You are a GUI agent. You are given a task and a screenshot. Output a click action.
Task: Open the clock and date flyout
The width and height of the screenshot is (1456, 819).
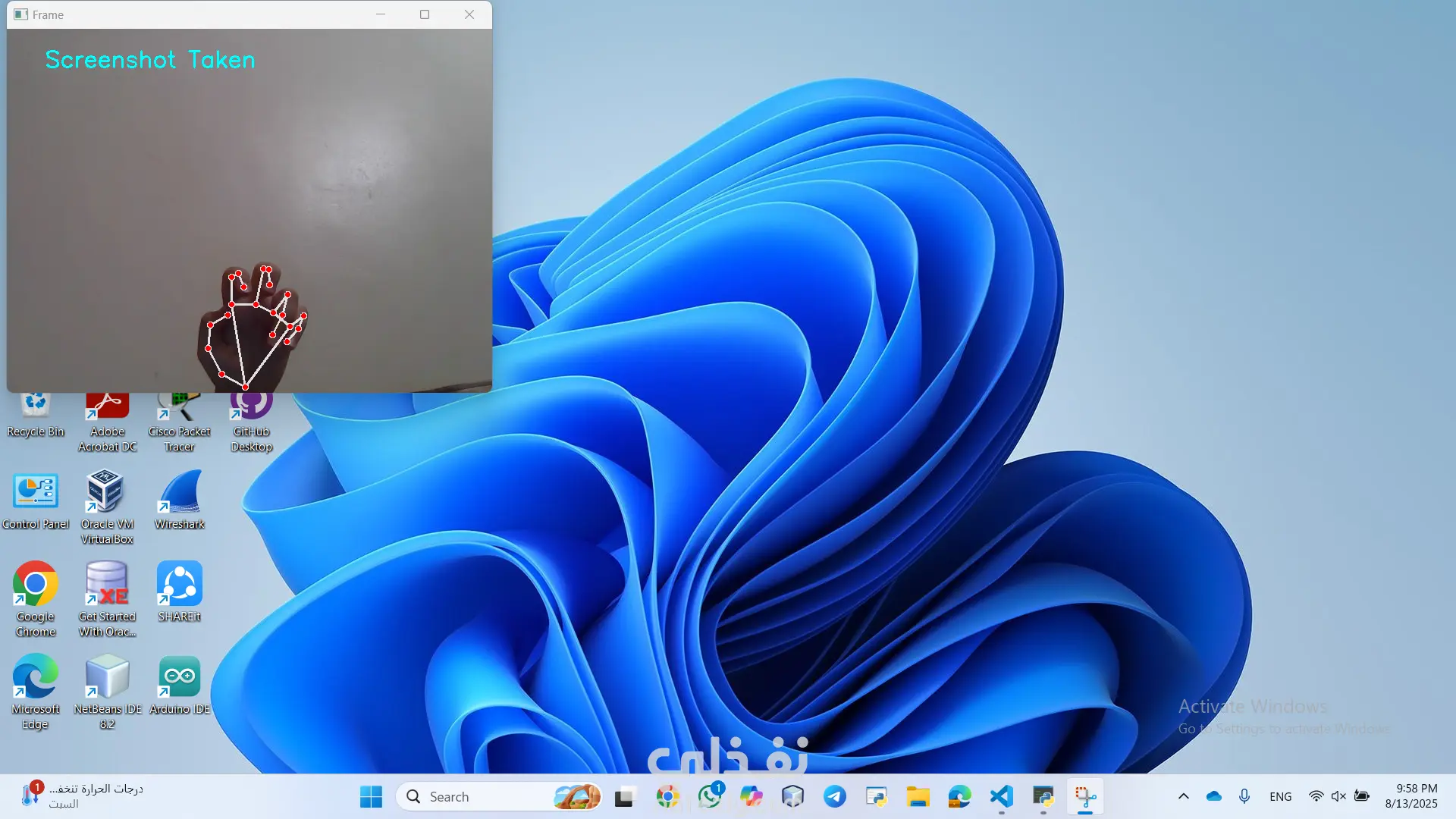pos(1411,796)
